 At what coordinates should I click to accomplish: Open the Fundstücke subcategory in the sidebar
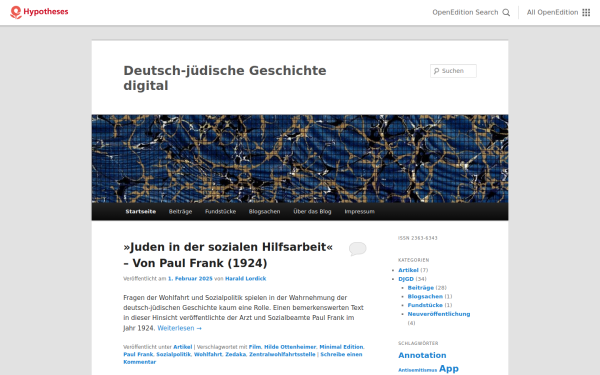click(x=425, y=305)
